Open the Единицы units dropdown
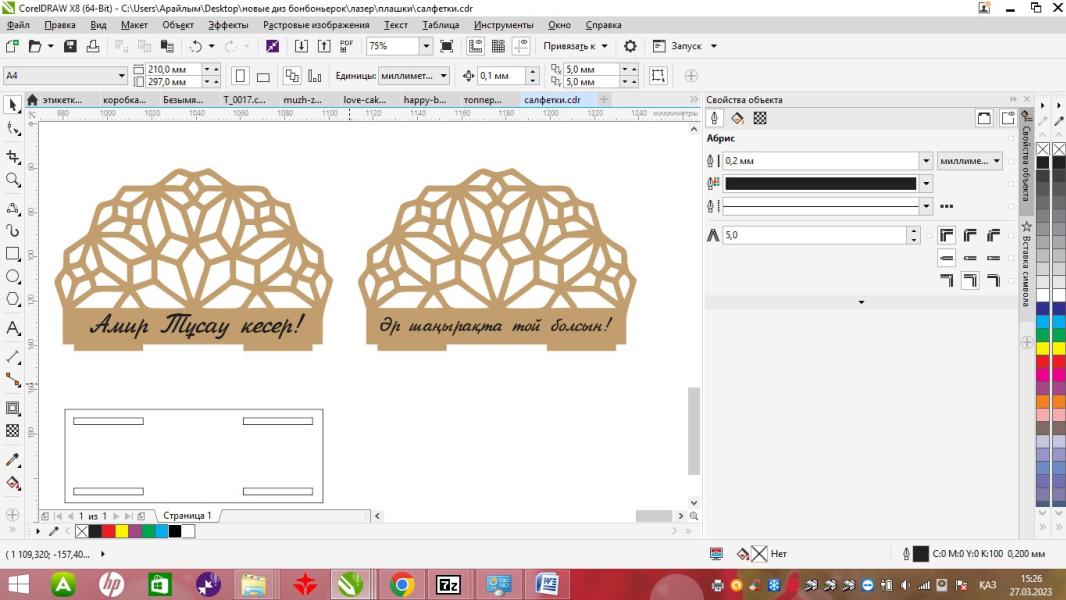 pyautogui.click(x=443, y=75)
